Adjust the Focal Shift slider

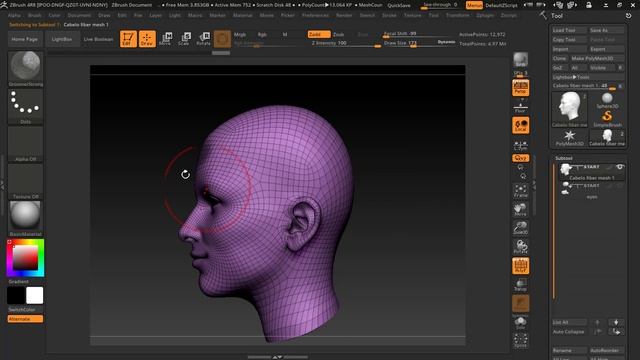coord(419,34)
